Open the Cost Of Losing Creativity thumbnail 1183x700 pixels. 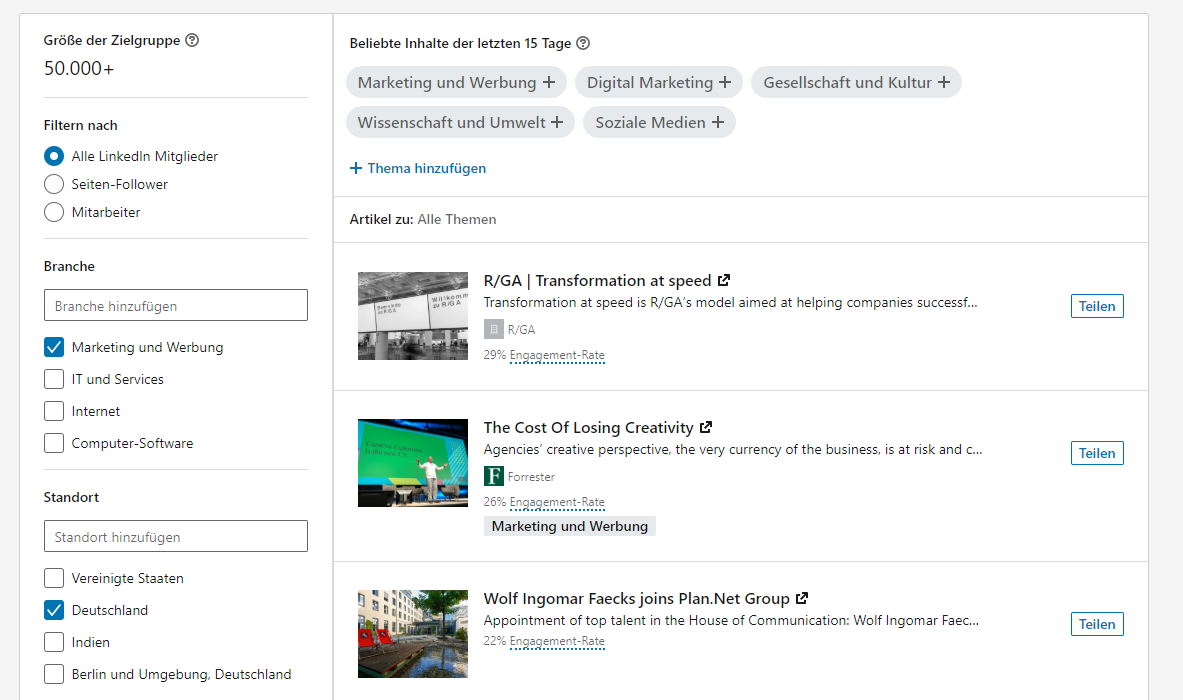(413, 463)
